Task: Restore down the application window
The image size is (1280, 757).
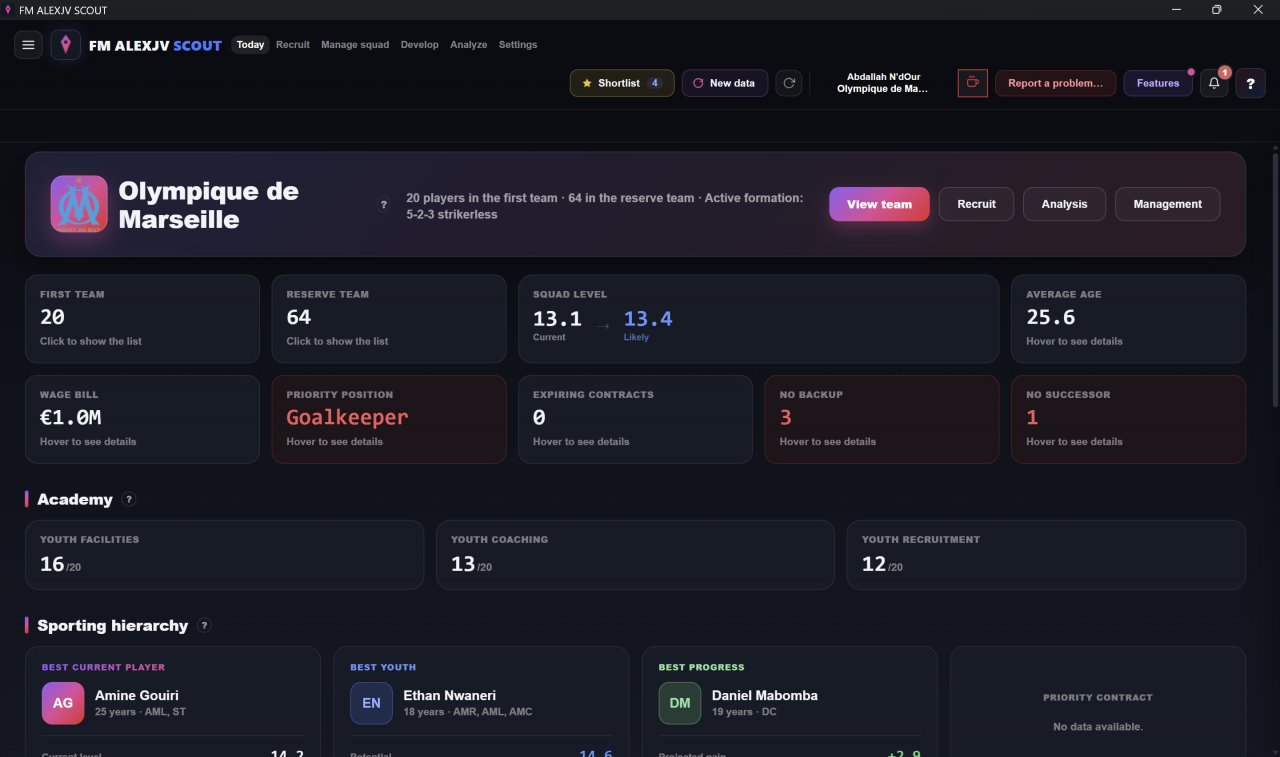Action: click(x=1217, y=10)
